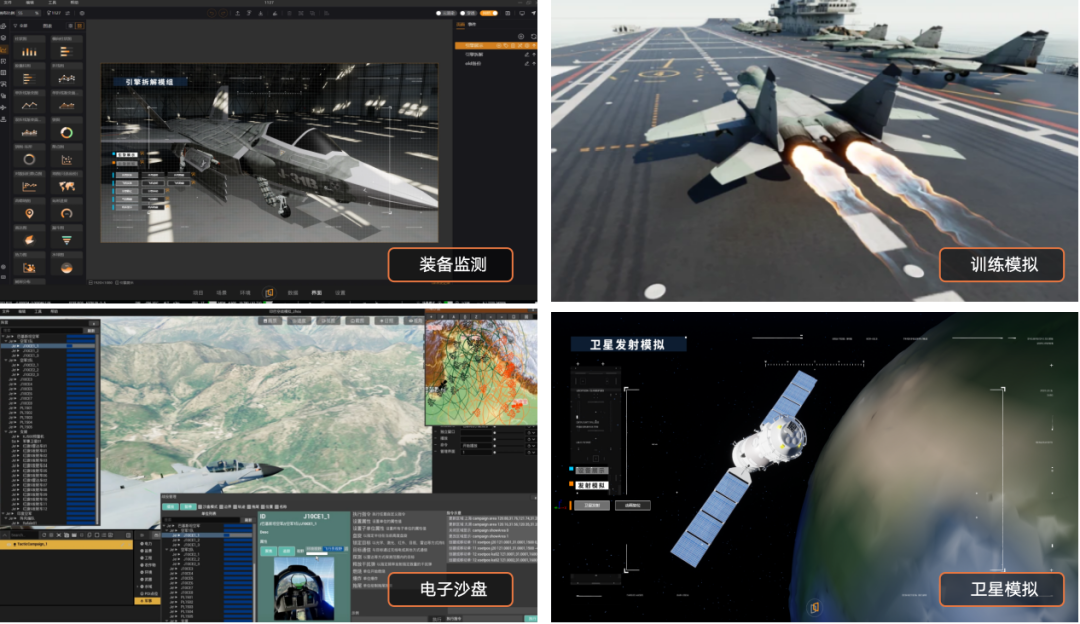Collapse the root node of sandbox scene tree
1080x624 pixels.
point(3,336)
